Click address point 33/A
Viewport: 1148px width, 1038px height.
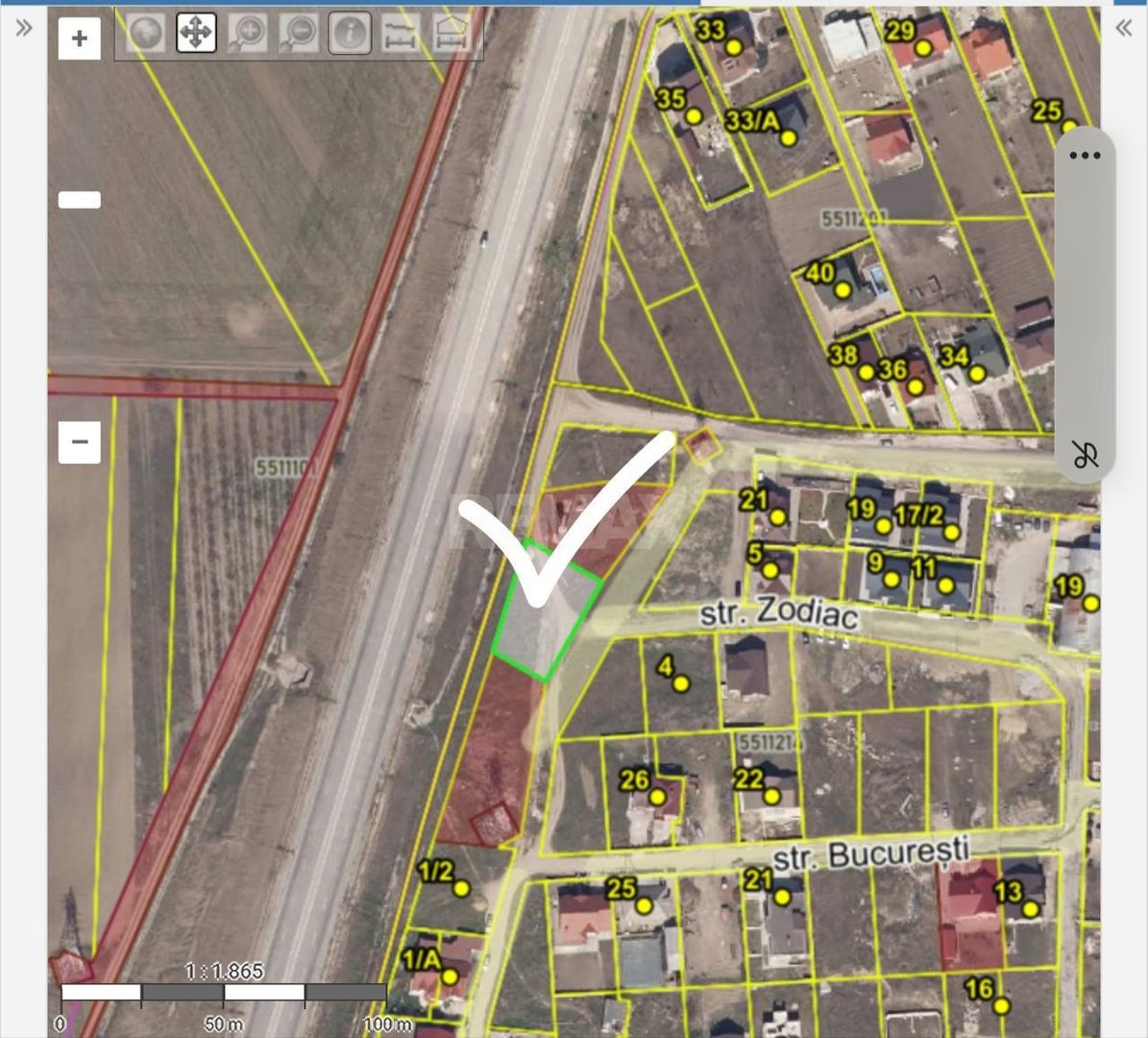click(x=788, y=137)
